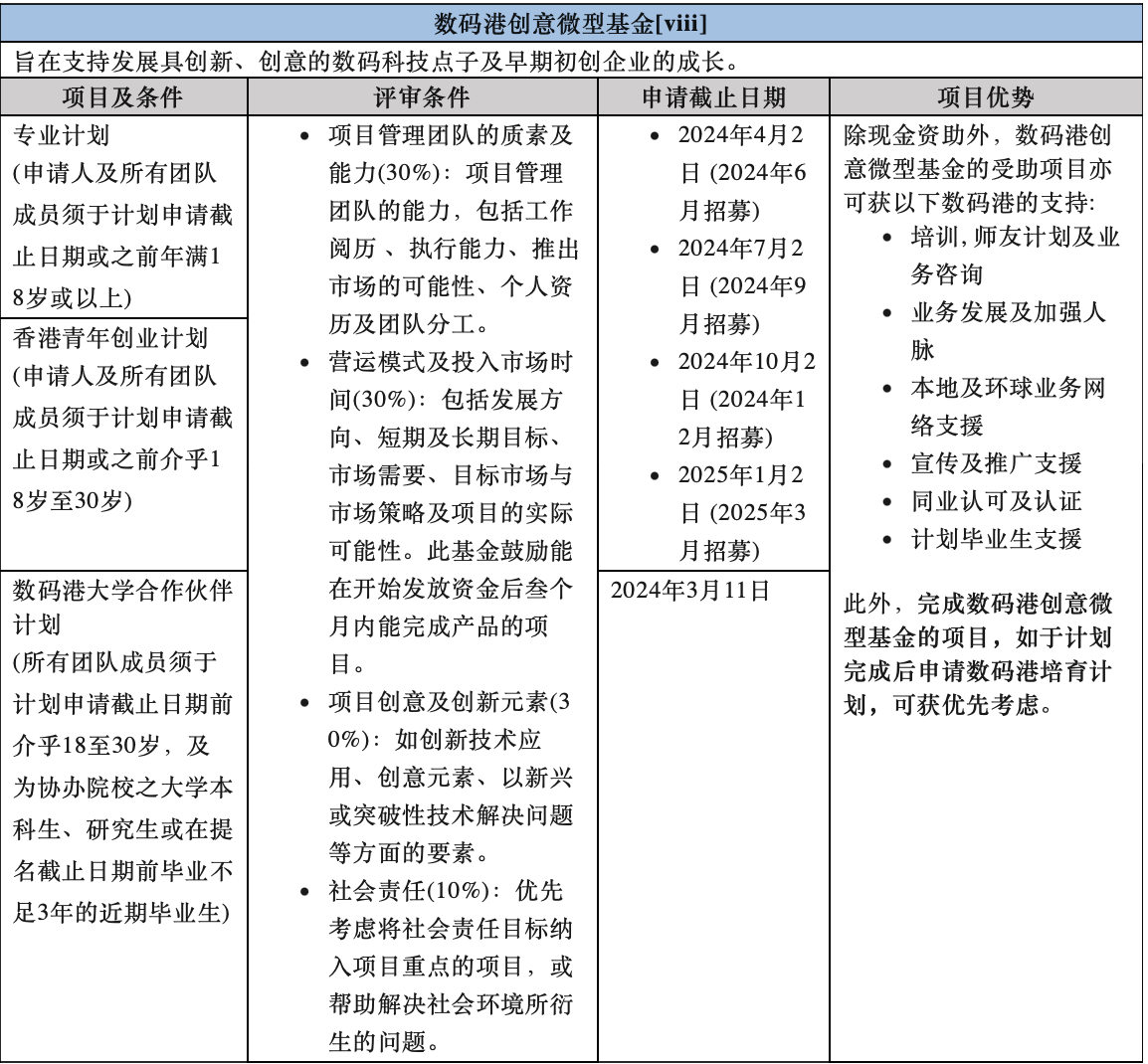
Task: Click the text 生的问题。 at table bottom
Action: point(384,1041)
